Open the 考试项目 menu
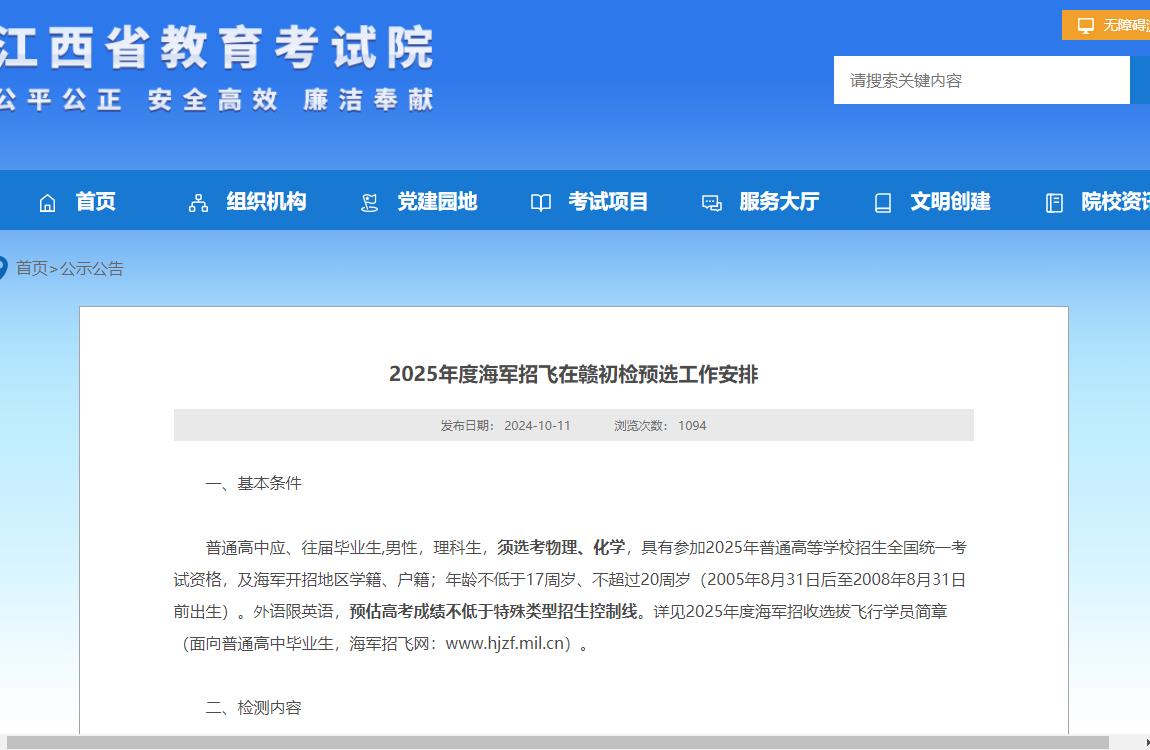The height and width of the screenshot is (750, 1150). 608,202
